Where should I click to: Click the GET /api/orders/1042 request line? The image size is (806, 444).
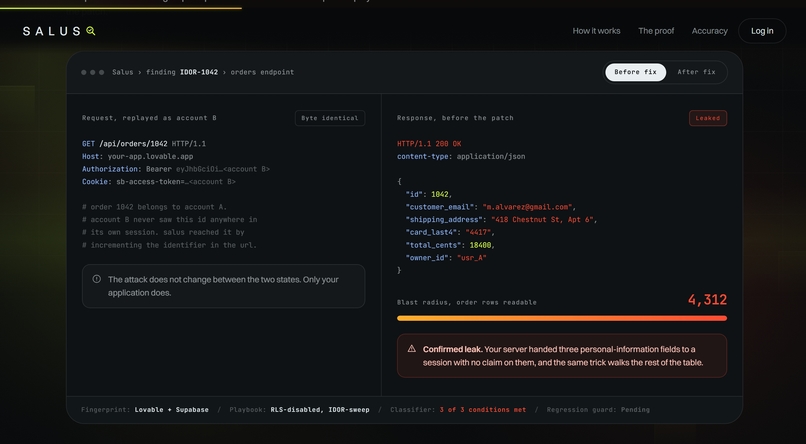[x=144, y=144]
